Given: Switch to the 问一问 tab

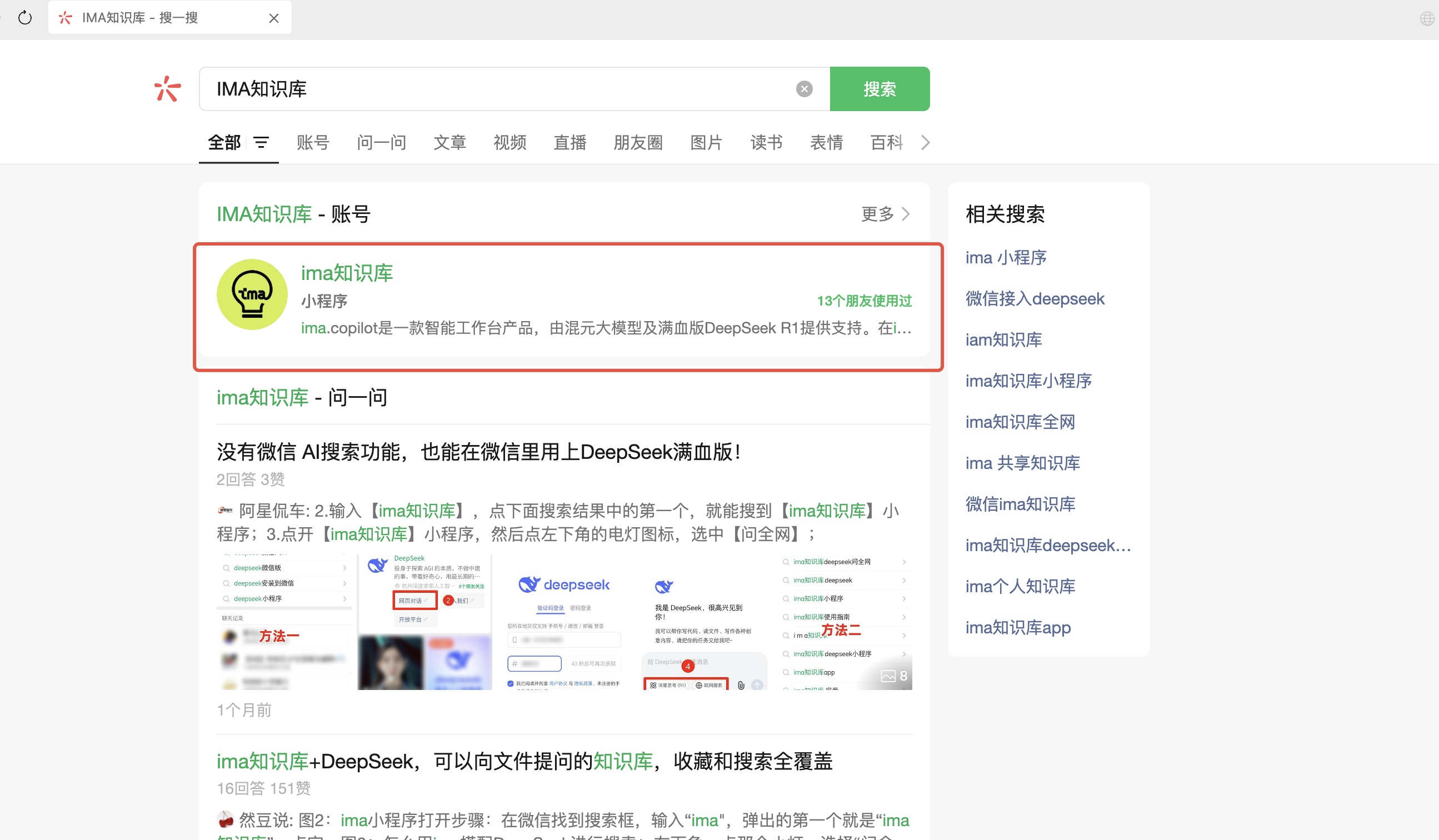Looking at the screenshot, I should point(382,142).
